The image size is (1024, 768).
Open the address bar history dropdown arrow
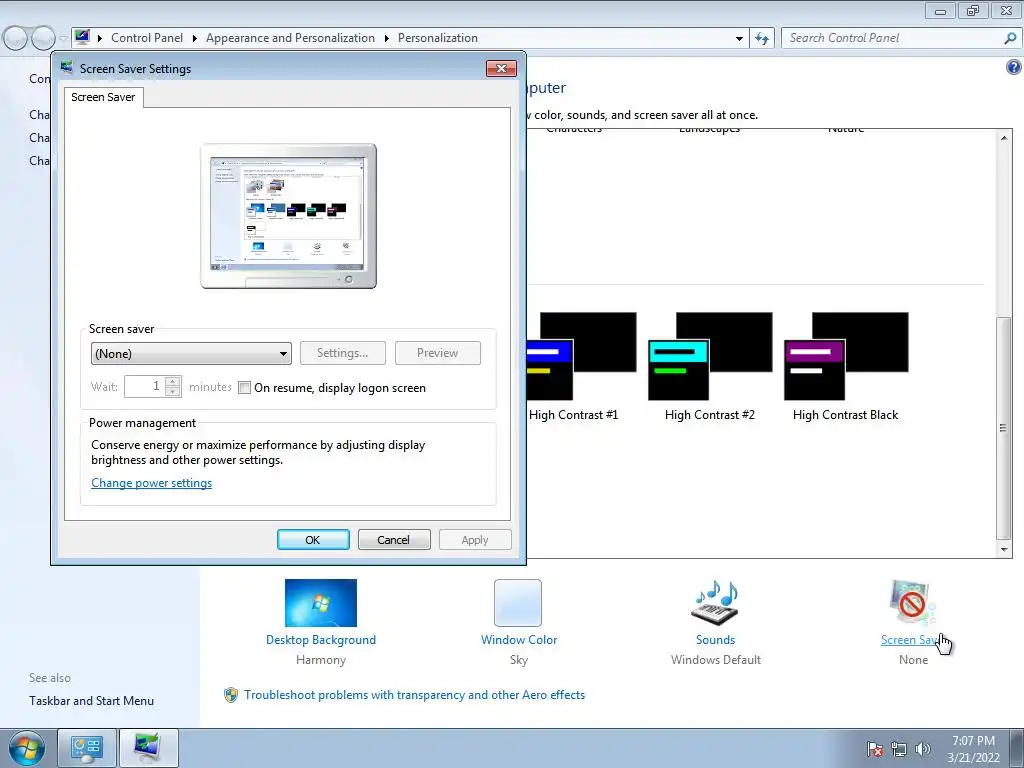(x=739, y=39)
